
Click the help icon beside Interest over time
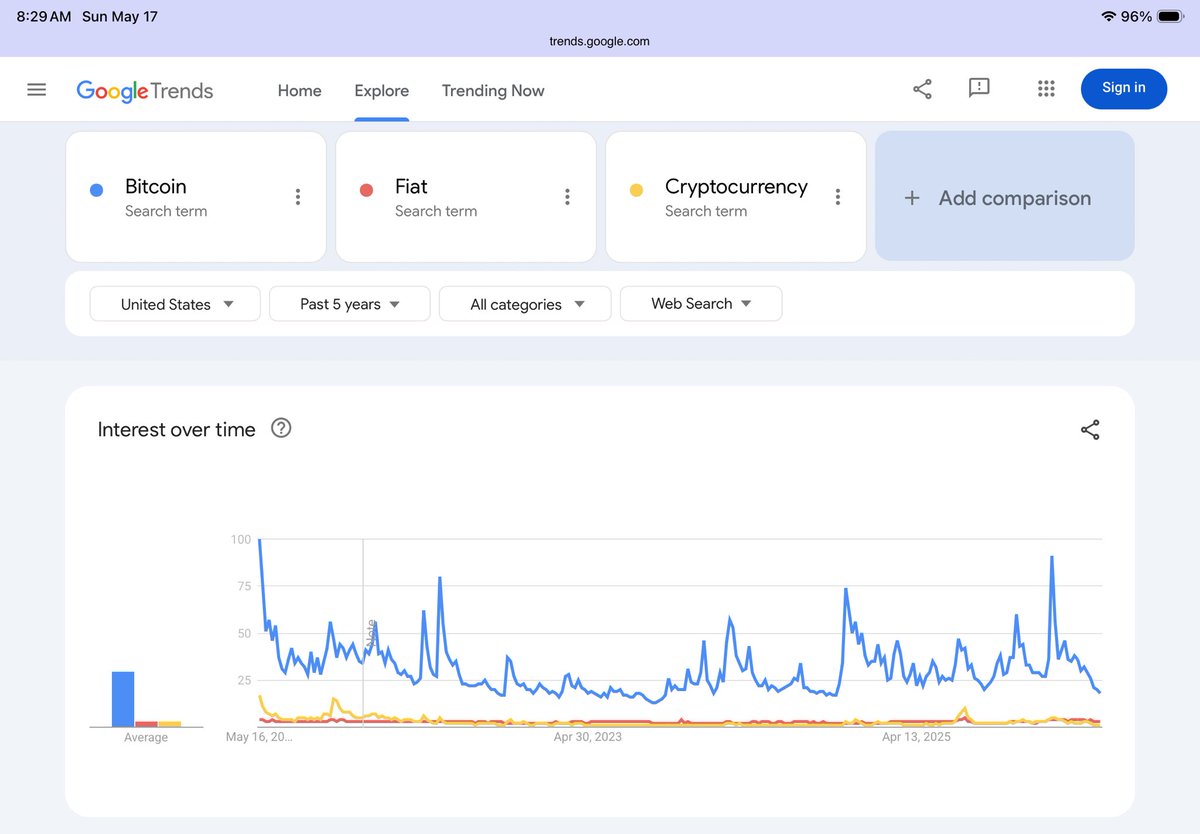pyautogui.click(x=281, y=429)
